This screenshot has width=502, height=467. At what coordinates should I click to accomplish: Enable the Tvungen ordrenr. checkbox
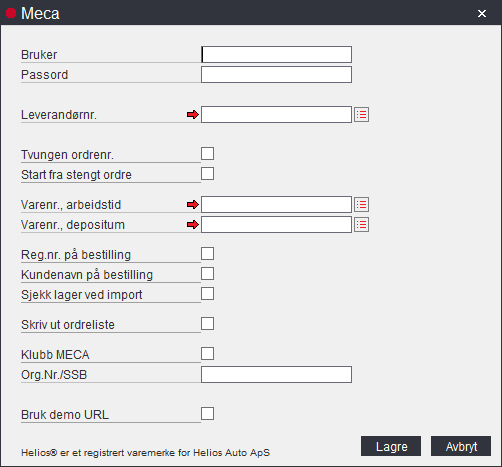207,154
